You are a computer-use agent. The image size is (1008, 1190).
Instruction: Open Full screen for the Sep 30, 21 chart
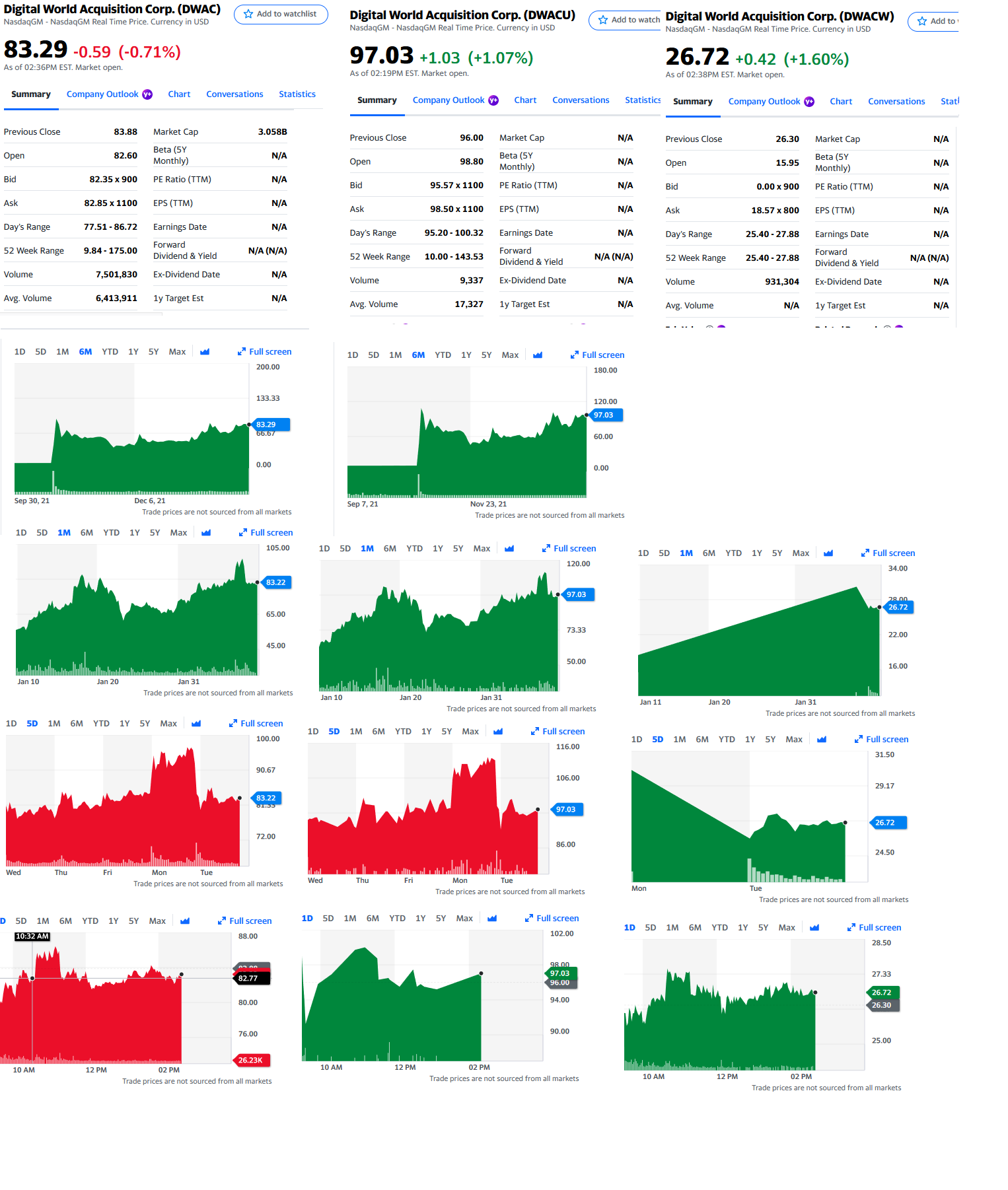(x=264, y=352)
